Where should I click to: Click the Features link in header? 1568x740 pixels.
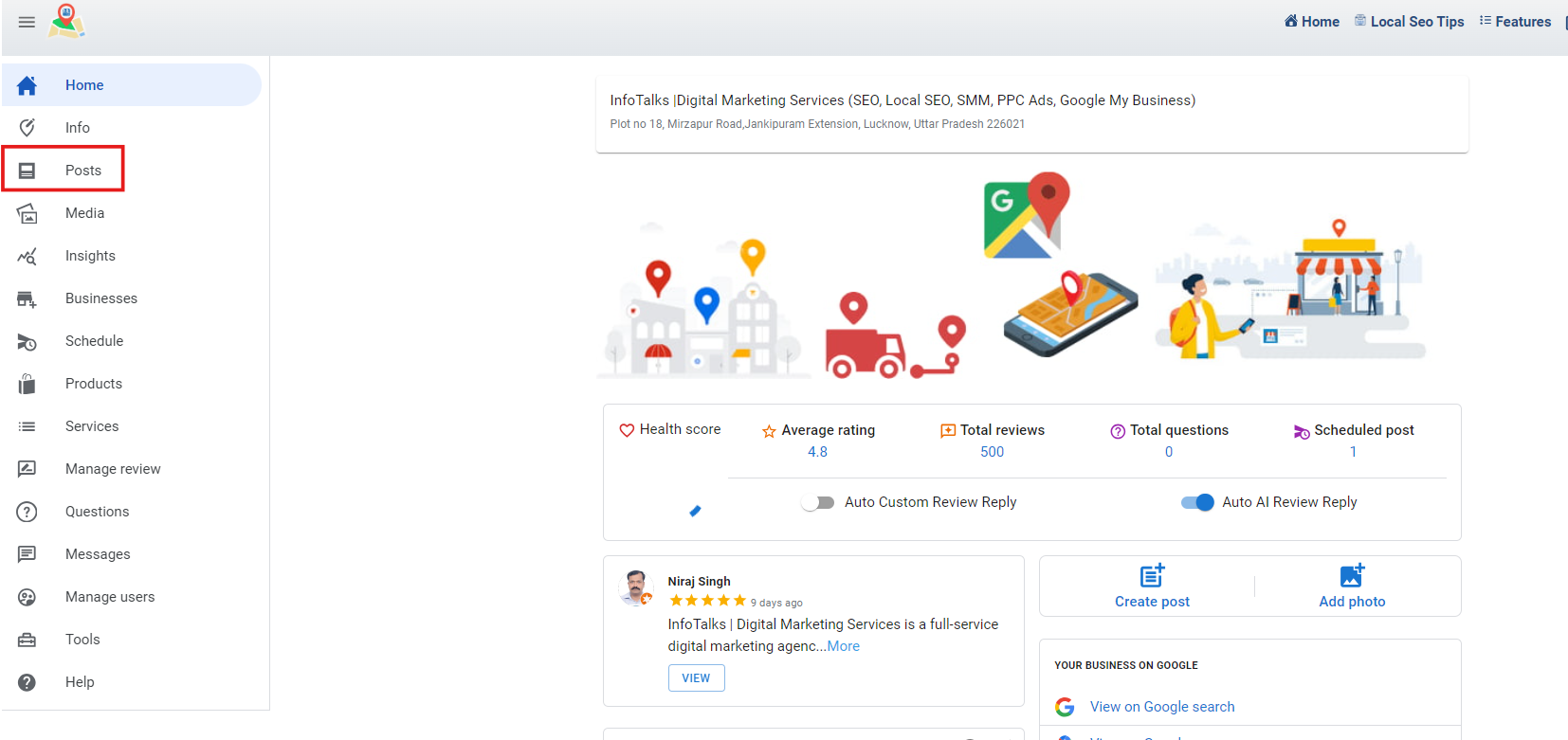1522,22
